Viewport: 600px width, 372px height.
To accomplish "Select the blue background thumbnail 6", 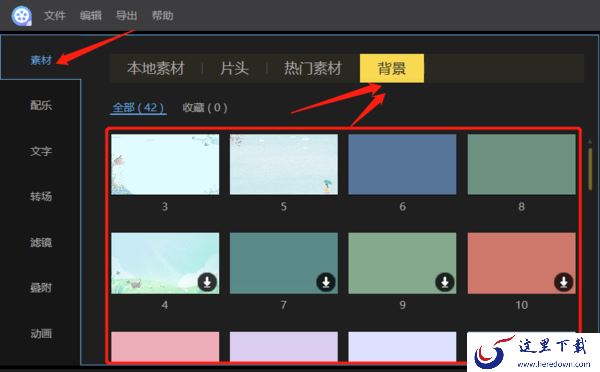I will point(402,164).
